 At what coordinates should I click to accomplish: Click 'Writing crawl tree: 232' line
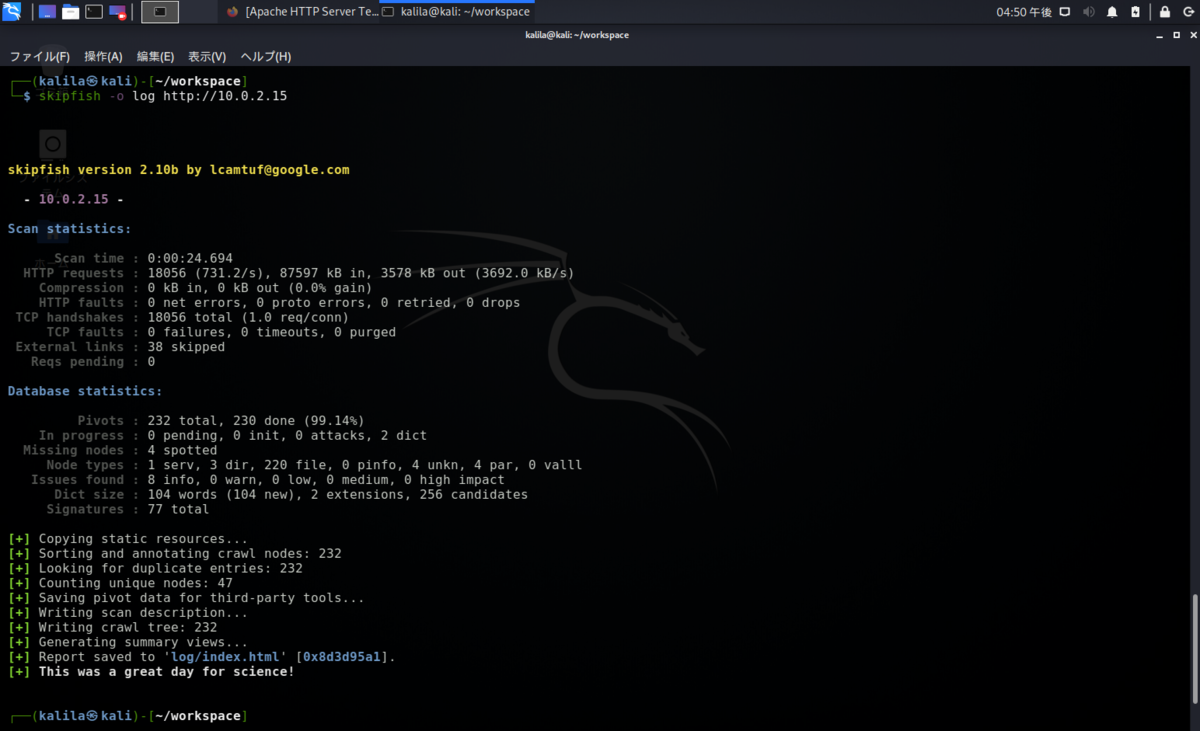pos(112,627)
